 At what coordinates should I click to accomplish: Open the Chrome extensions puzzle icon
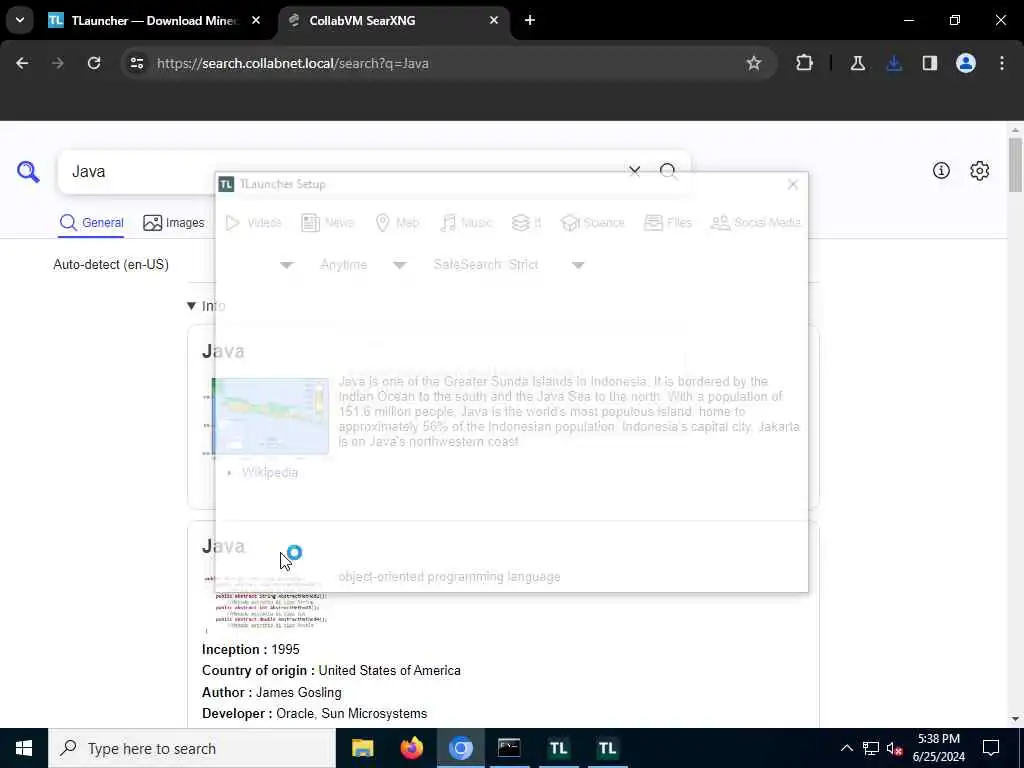coord(805,63)
